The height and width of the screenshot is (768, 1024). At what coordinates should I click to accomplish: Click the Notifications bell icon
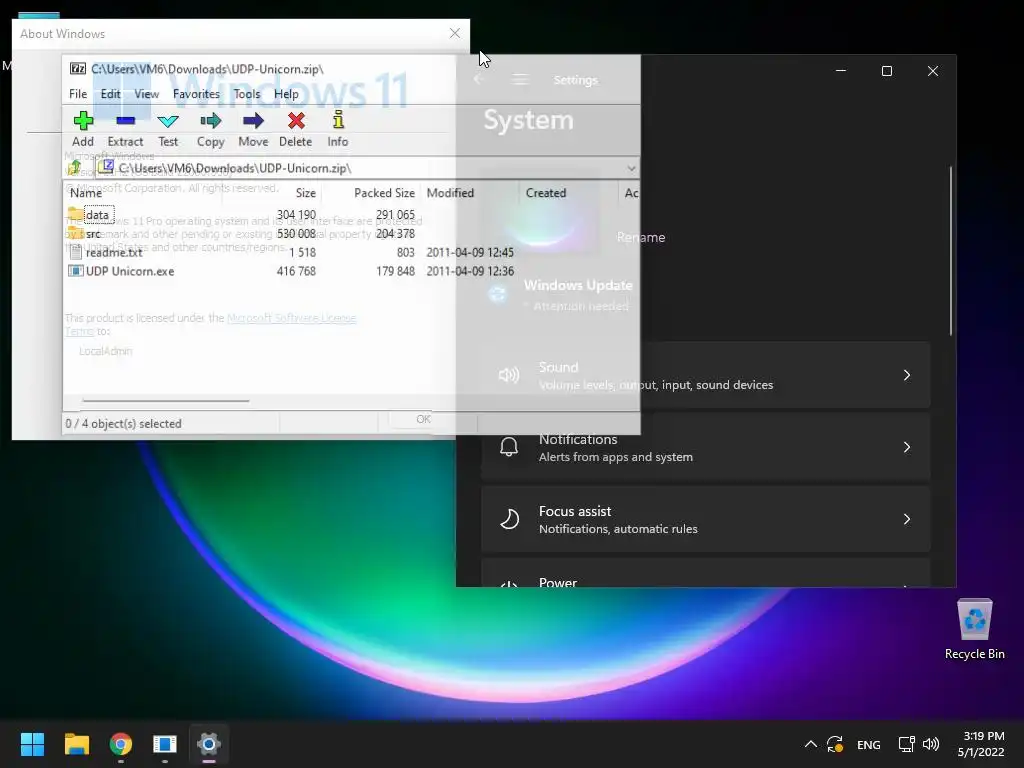pos(509,447)
